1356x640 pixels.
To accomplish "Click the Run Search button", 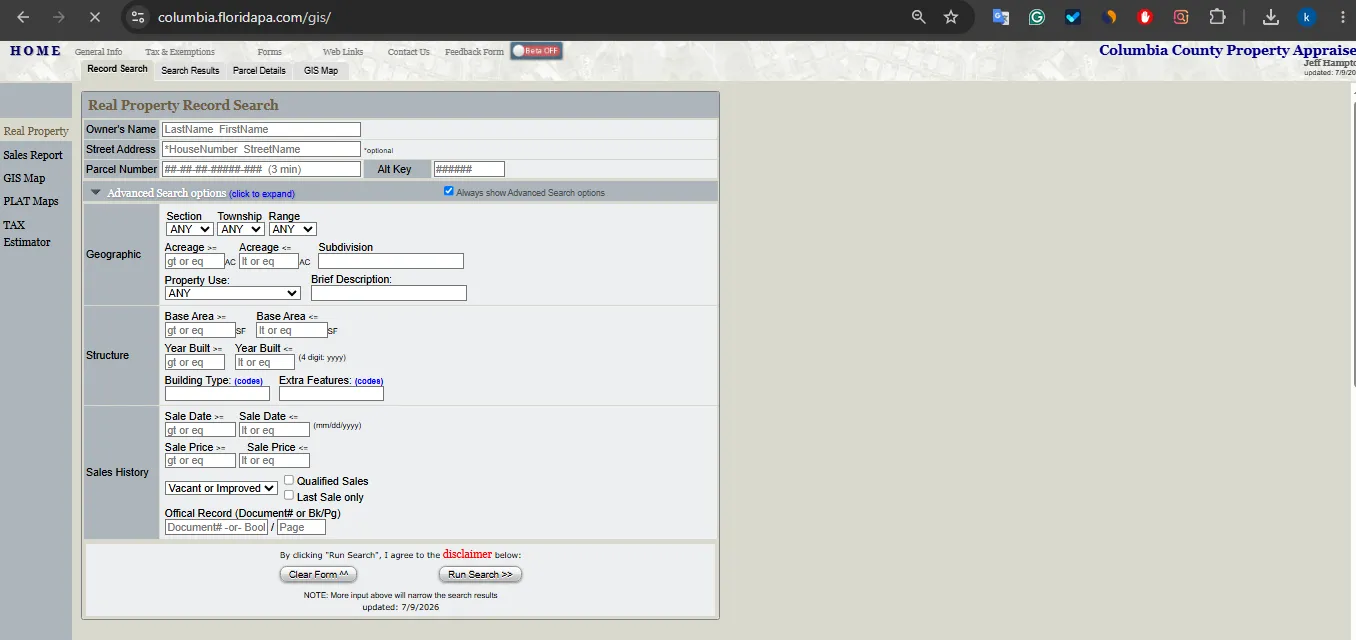I will [480, 574].
